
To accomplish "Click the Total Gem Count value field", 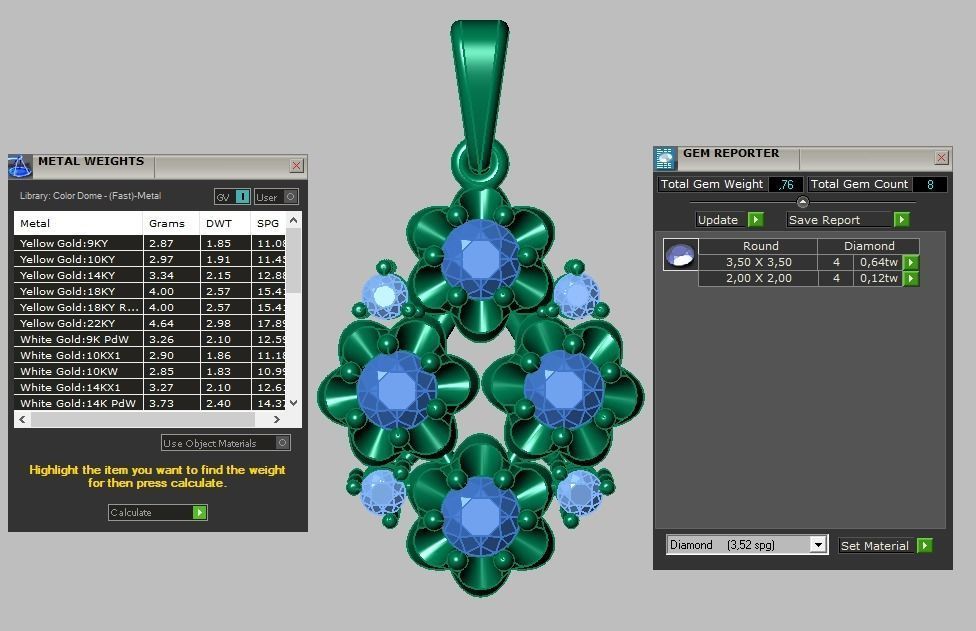I will tap(930, 184).
